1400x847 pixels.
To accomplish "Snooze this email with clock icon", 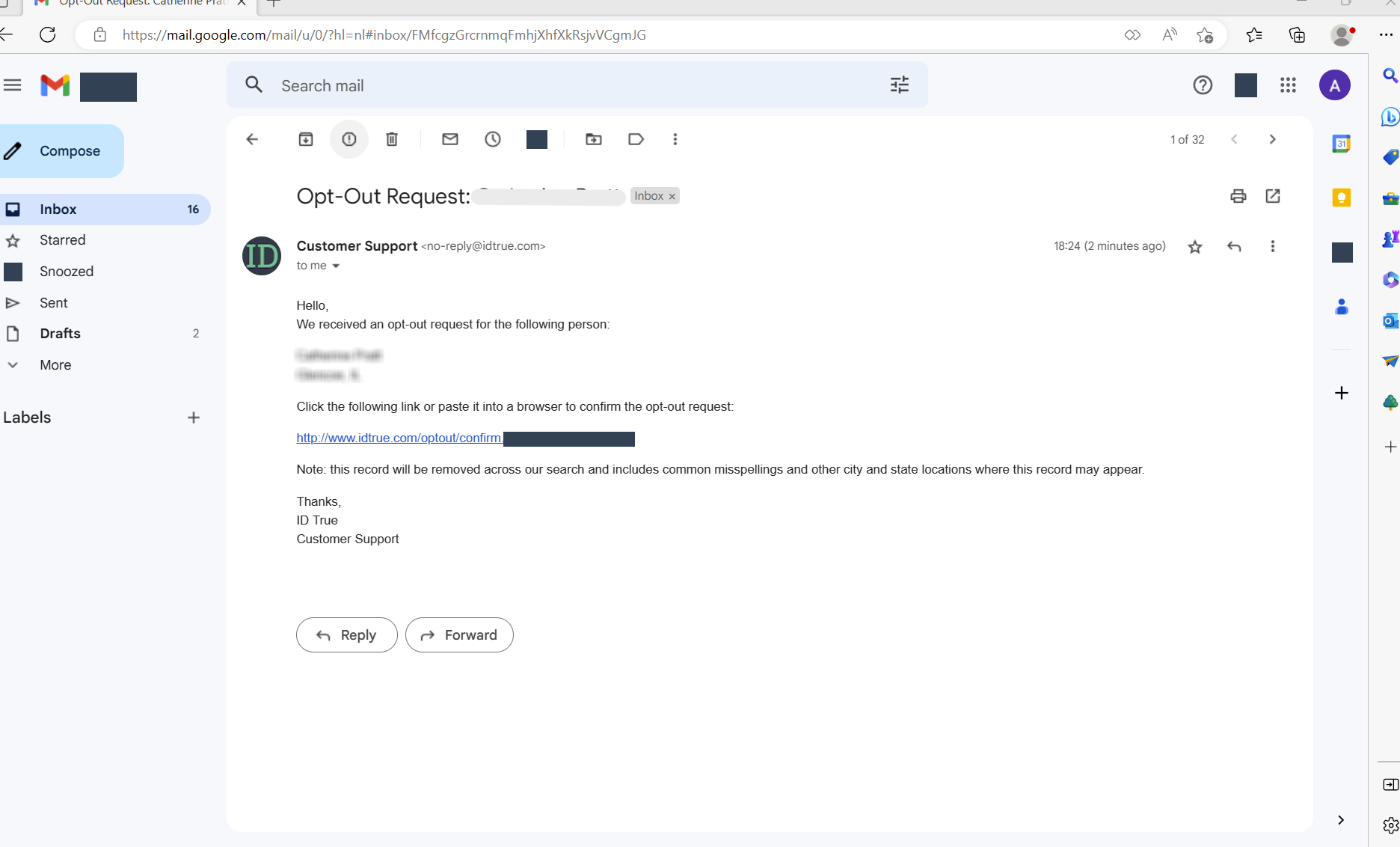I will click(493, 139).
